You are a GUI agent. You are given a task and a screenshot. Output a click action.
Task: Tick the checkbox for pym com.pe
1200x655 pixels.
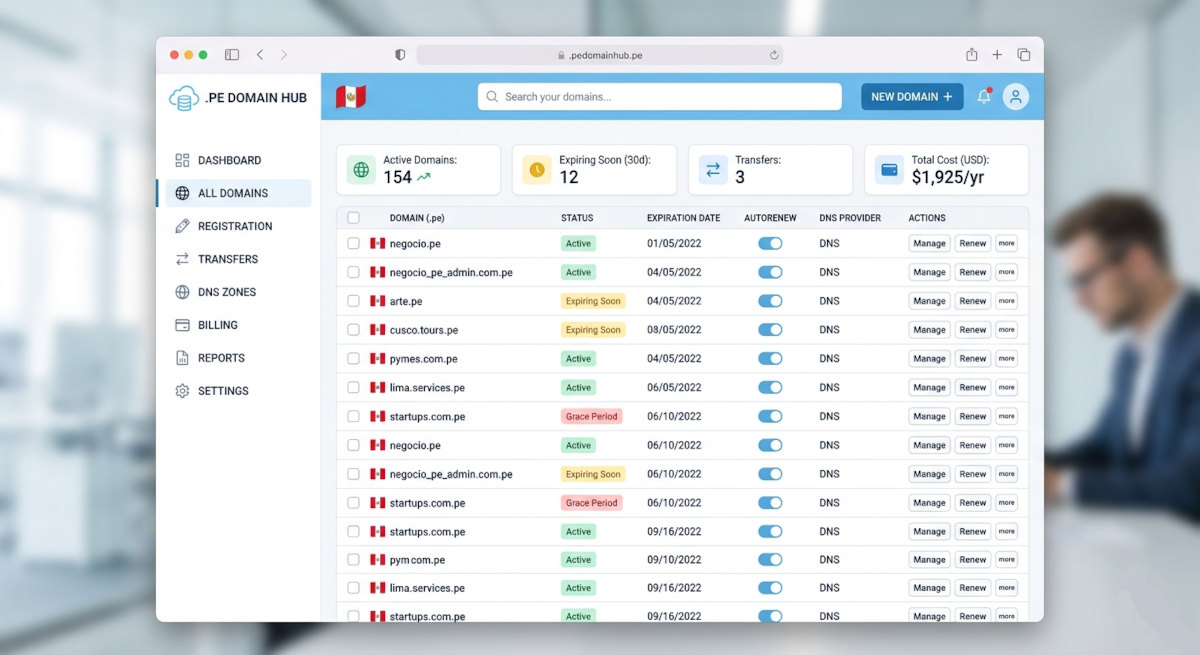point(353,560)
